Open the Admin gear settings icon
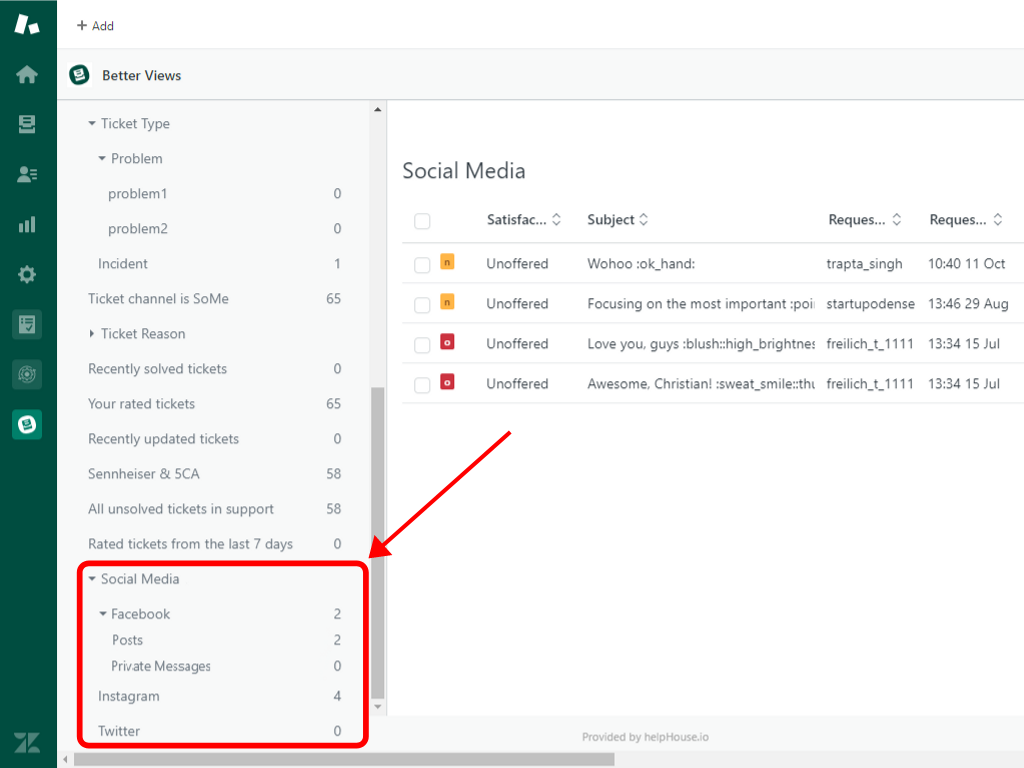Image resolution: width=1024 pixels, height=768 pixels. [x=27, y=275]
